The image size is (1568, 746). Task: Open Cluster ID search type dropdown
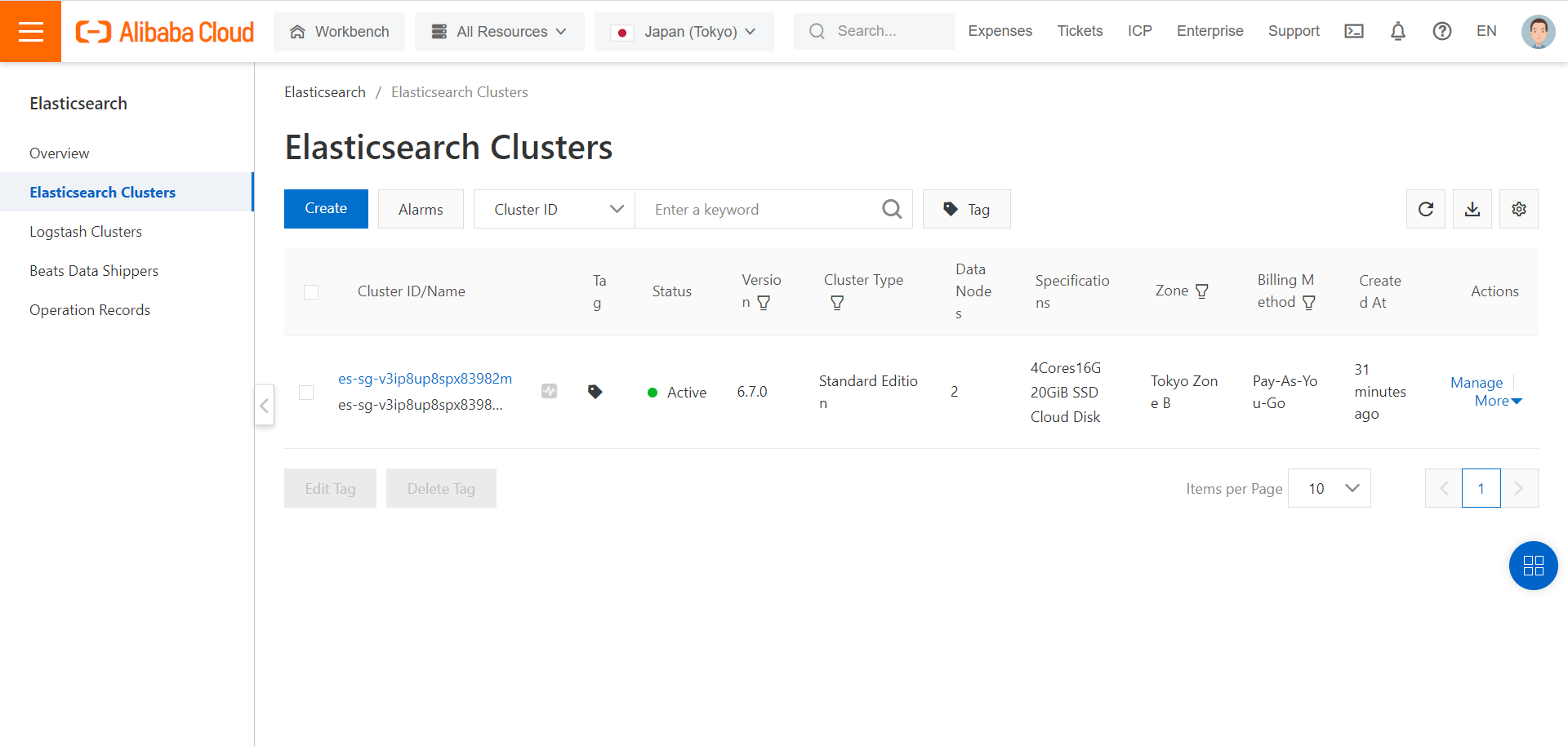click(x=555, y=209)
